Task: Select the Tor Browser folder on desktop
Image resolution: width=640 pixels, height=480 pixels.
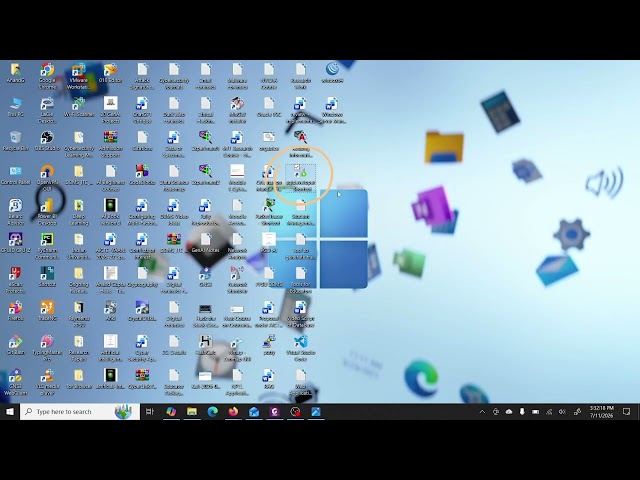Action: (x=79, y=378)
